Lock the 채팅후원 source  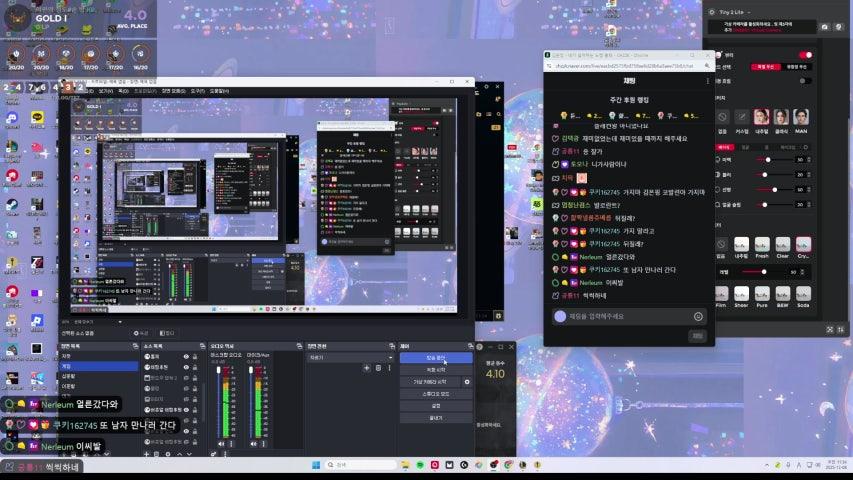tap(195, 367)
